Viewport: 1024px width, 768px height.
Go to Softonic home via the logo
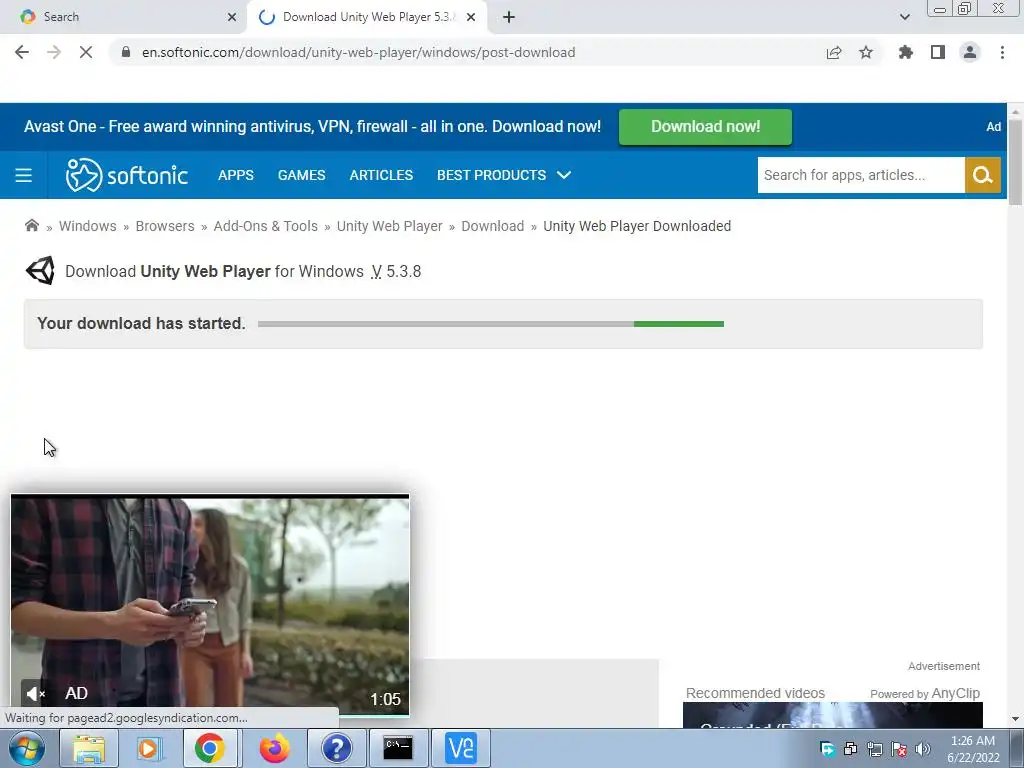pos(127,175)
